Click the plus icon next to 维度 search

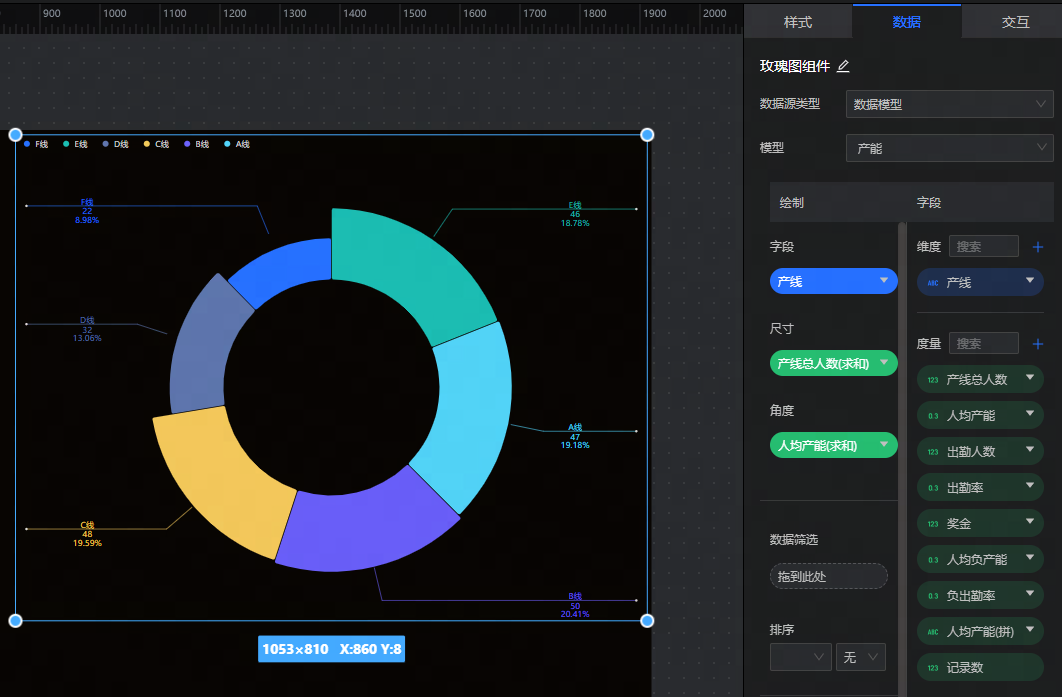click(1038, 246)
